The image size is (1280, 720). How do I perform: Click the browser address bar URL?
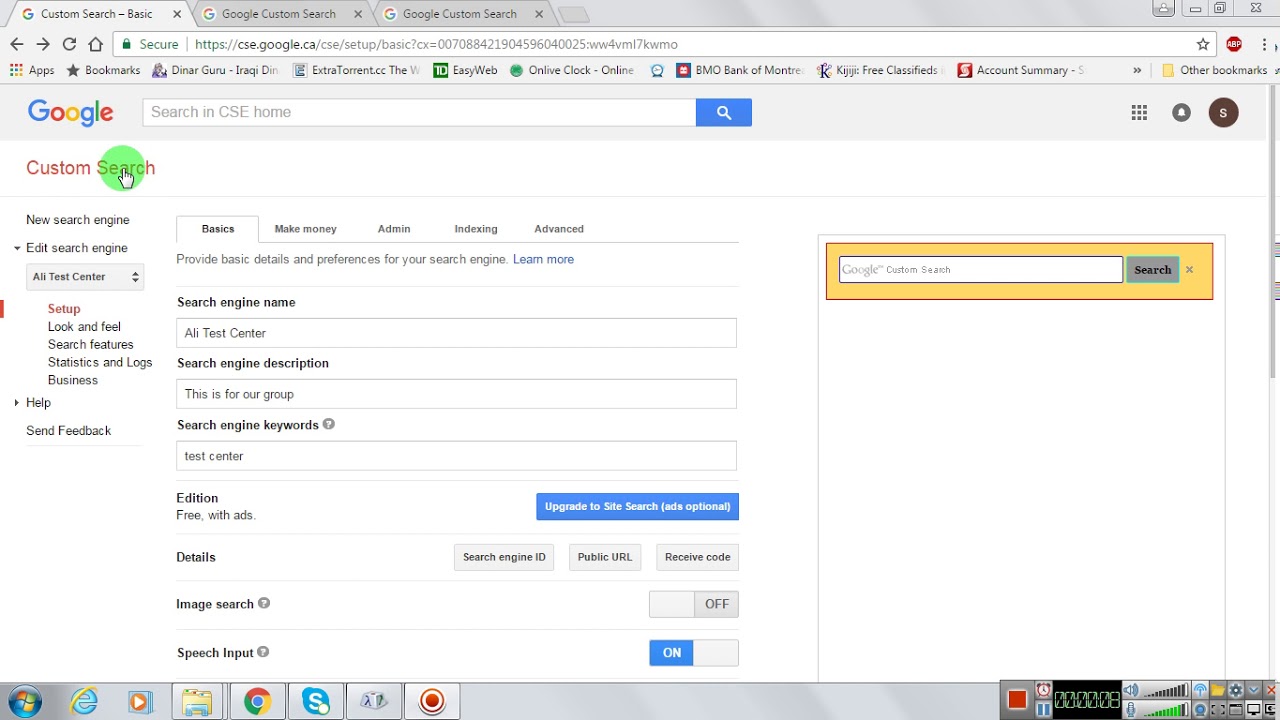pyautogui.click(x=436, y=44)
